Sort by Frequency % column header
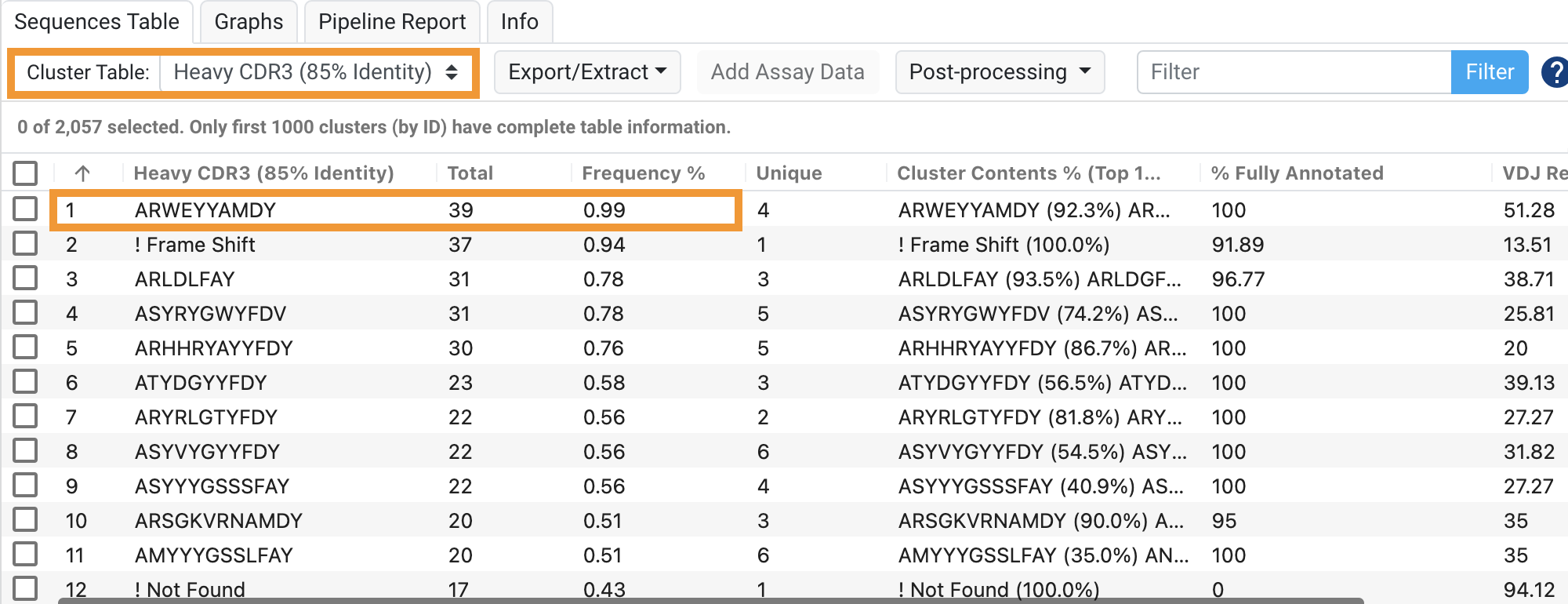This screenshot has width=1568, height=604. click(x=643, y=173)
